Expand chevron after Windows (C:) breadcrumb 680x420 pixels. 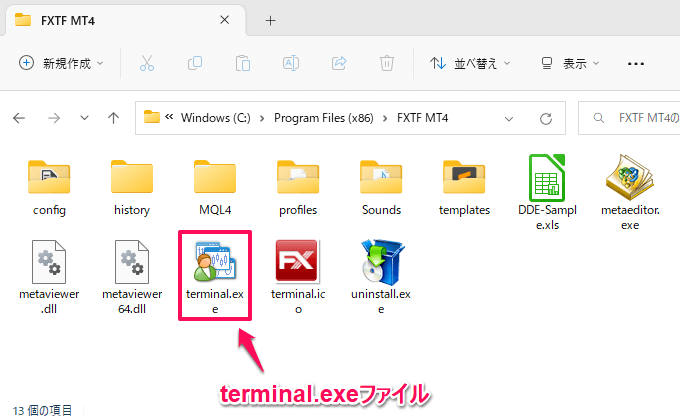click(262, 118)
